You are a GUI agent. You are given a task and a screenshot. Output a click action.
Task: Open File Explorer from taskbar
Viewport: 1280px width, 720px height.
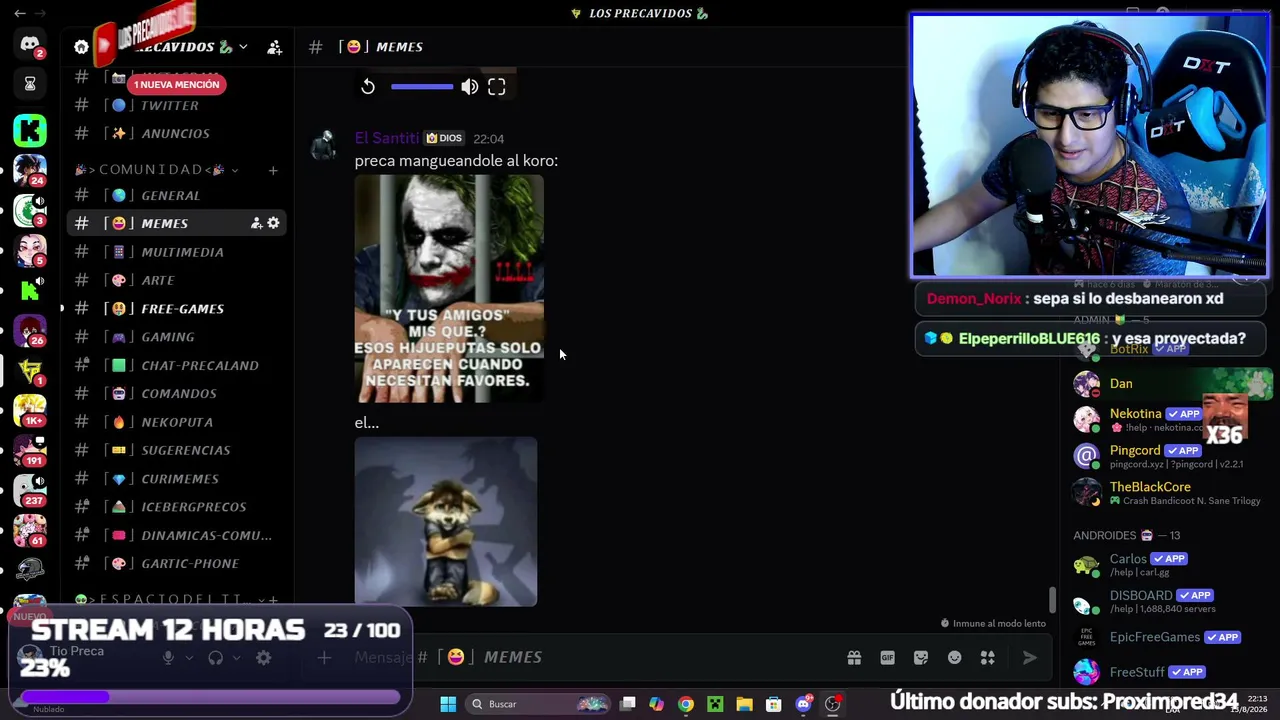pos(744,704)
